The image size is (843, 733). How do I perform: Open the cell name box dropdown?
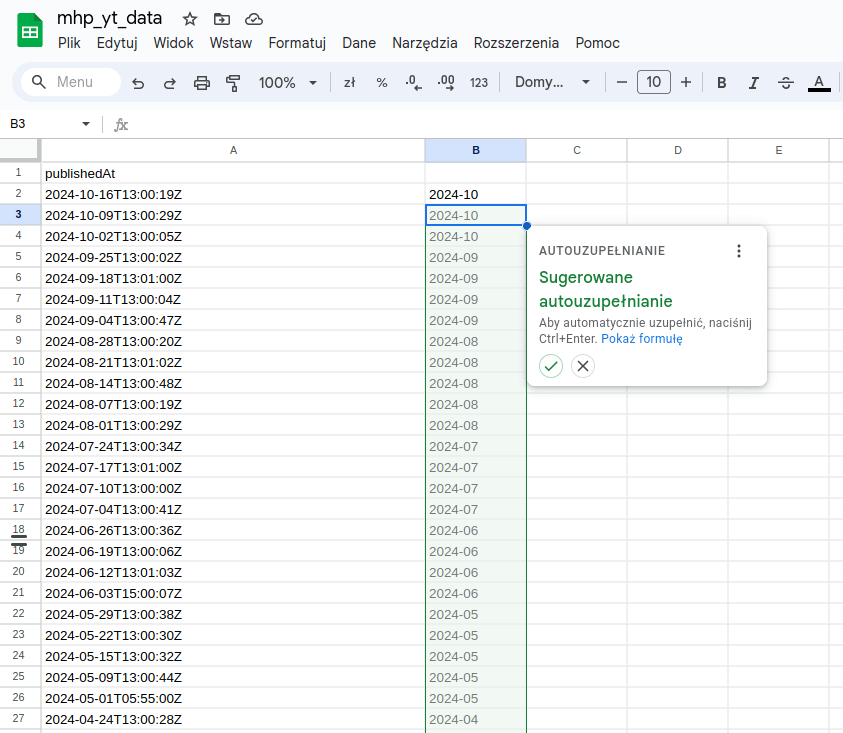83,124
